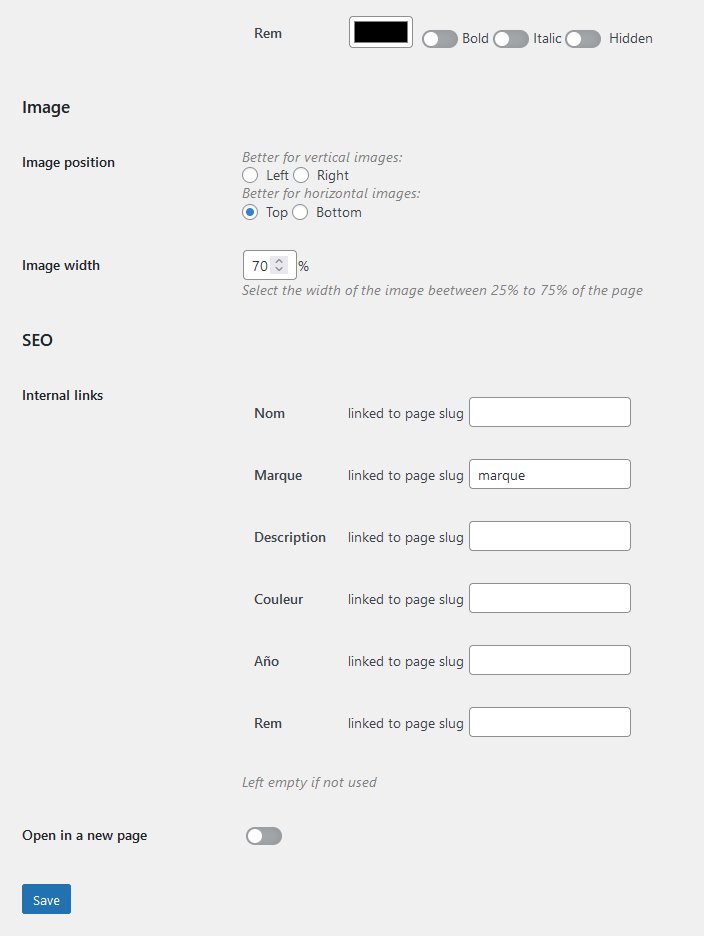Select Right image position
The height and width of the screenshot is (936, 704).
coord(301,176)
